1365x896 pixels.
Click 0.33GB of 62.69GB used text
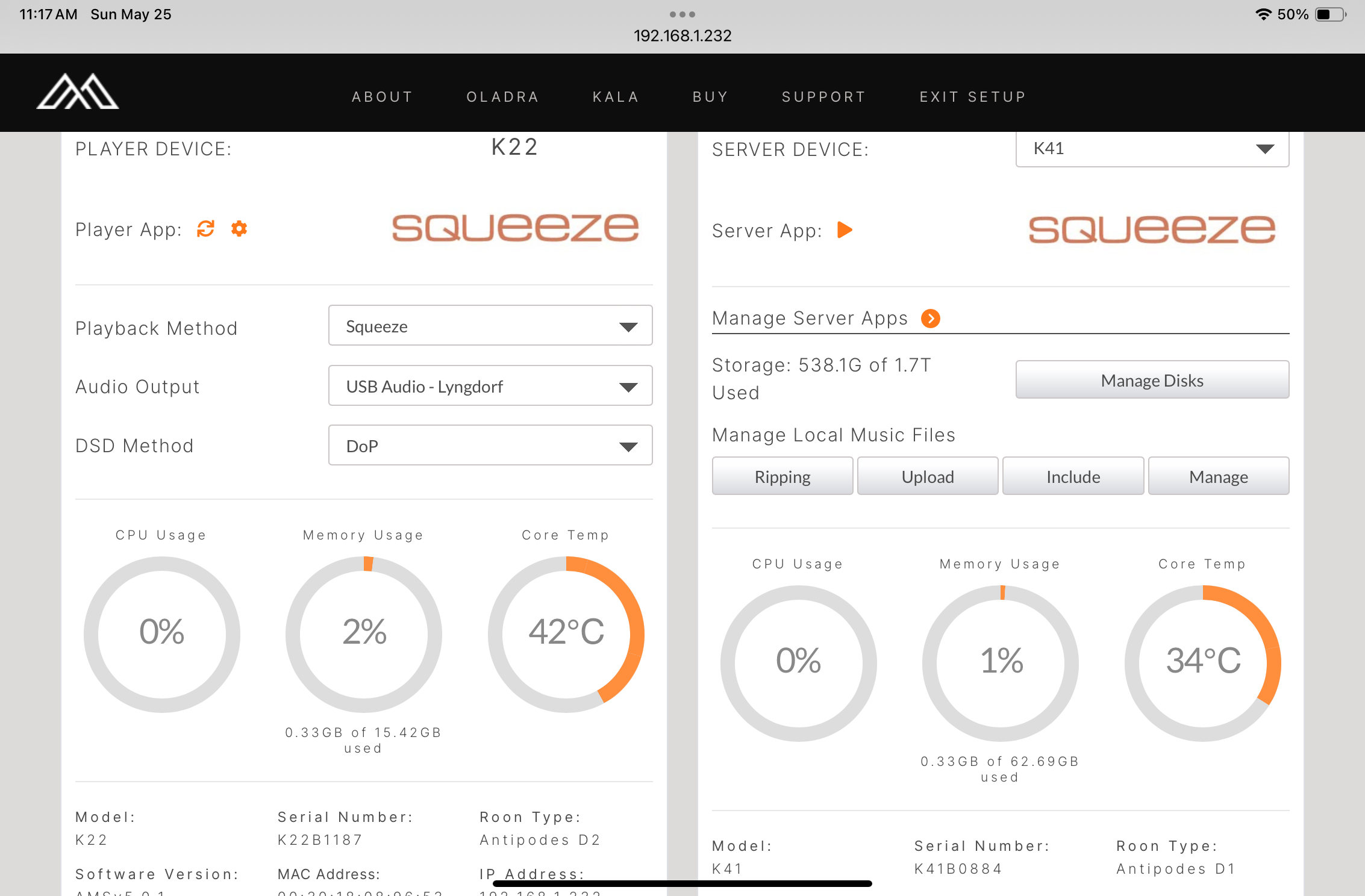click(1000, 769)
